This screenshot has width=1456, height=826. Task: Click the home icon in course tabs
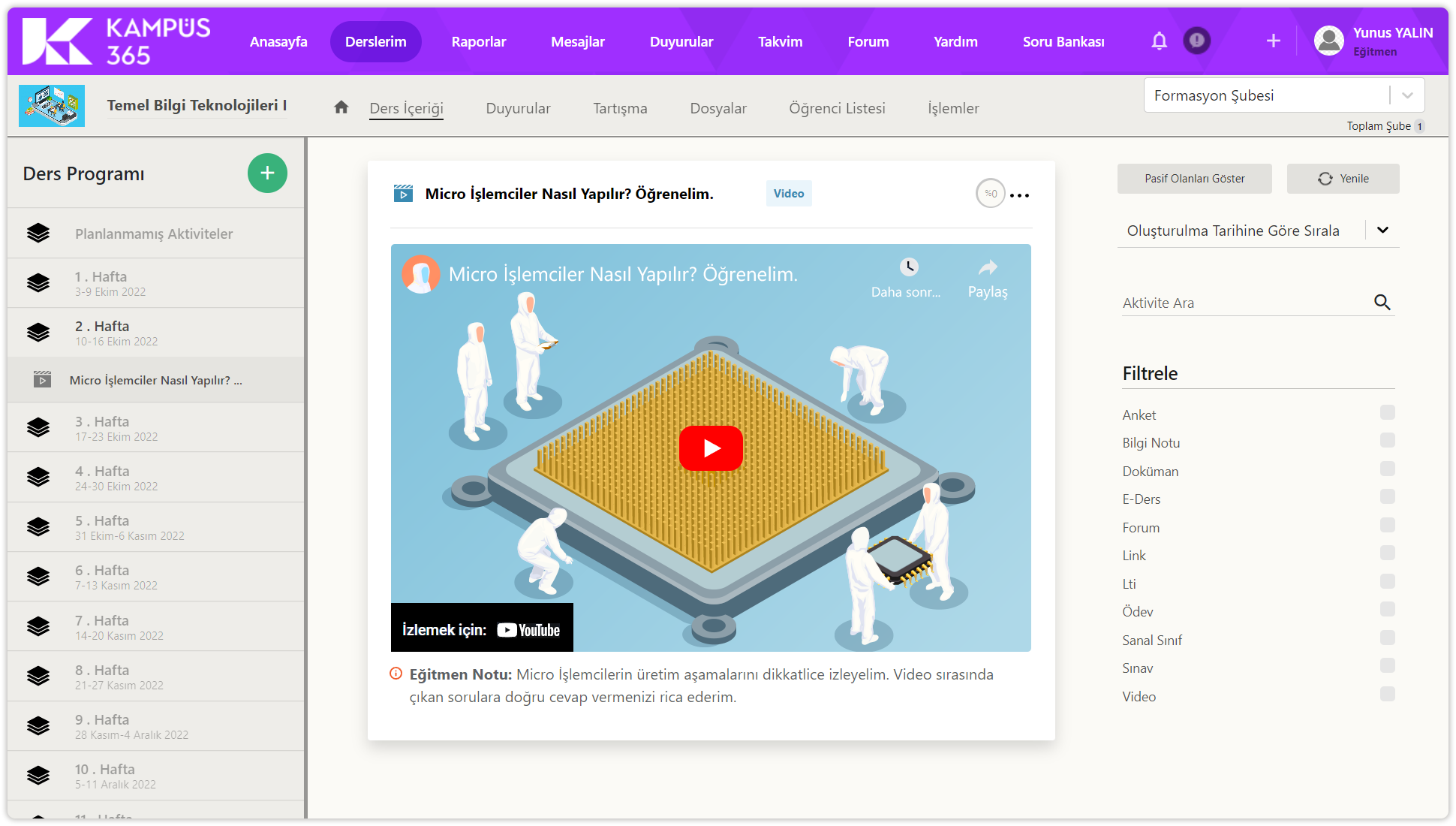tap(341, 107)
